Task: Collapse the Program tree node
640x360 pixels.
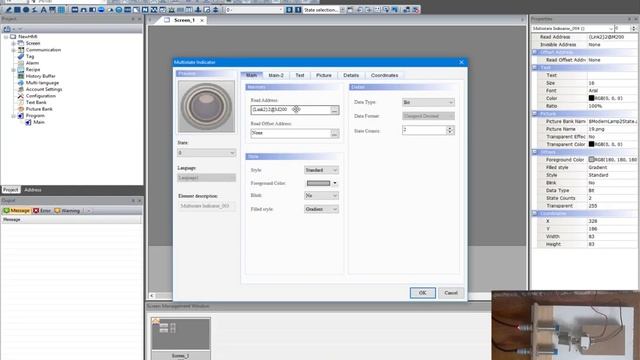Action: click(13, 116)
